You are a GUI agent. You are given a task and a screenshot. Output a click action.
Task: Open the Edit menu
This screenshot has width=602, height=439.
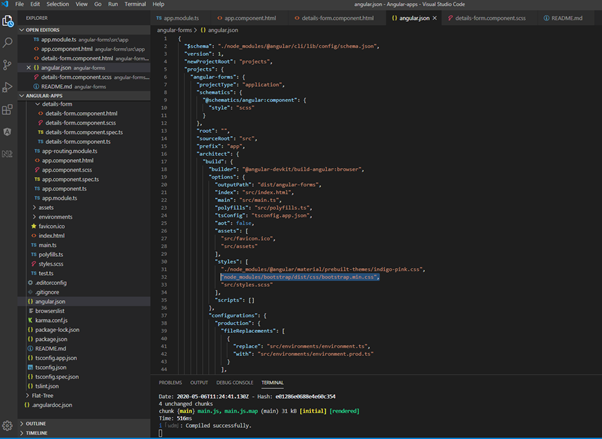(35, 4)
